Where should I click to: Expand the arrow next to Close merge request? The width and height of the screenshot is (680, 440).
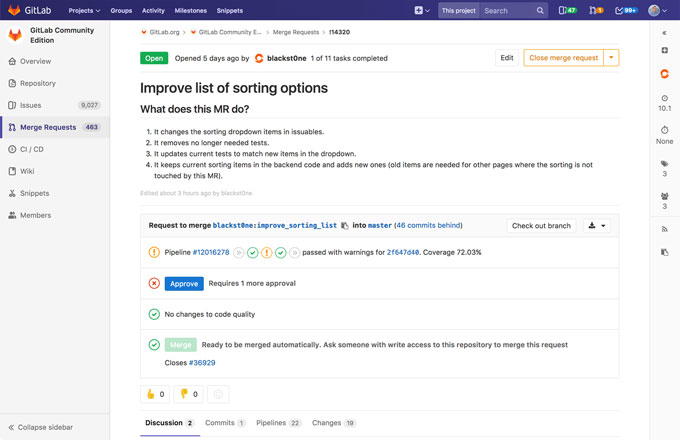click(x=612, y=58)
